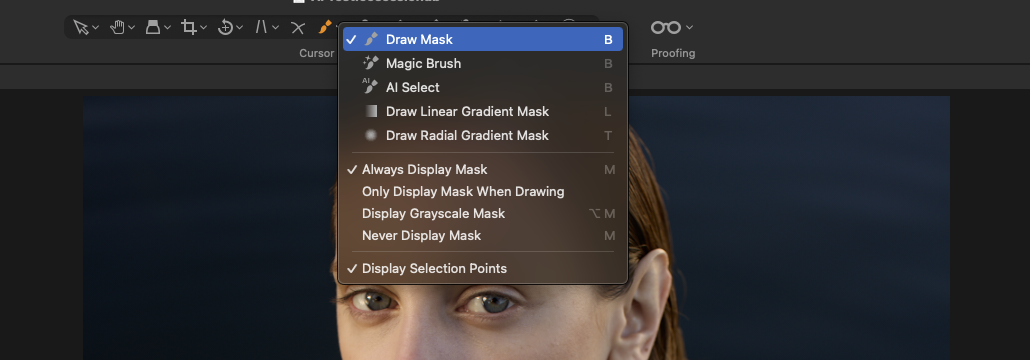Enable Never Display Mask
1030x360 pixels.
coord(483,235)
